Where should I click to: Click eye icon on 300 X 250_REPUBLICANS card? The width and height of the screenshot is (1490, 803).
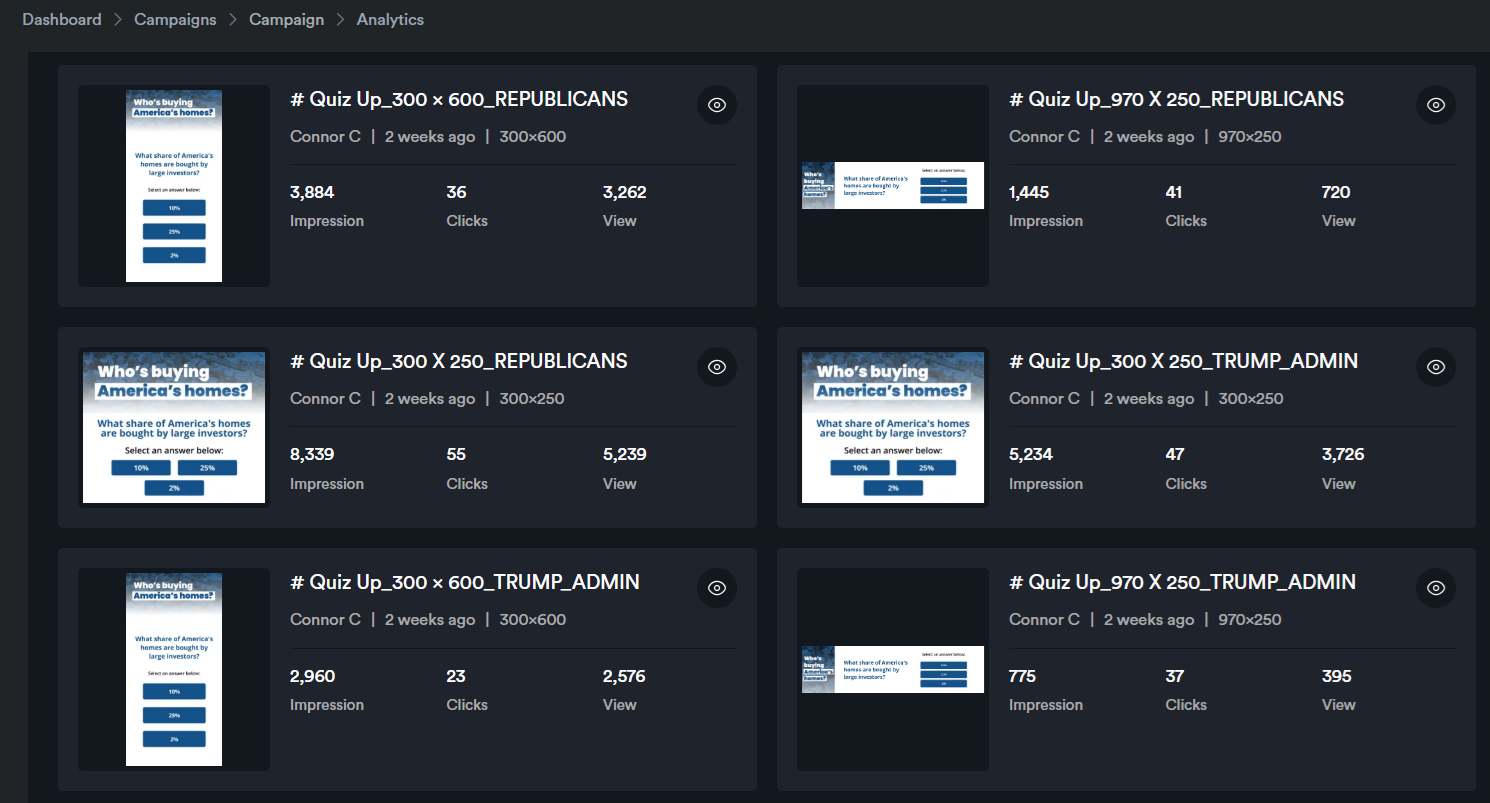716,367
